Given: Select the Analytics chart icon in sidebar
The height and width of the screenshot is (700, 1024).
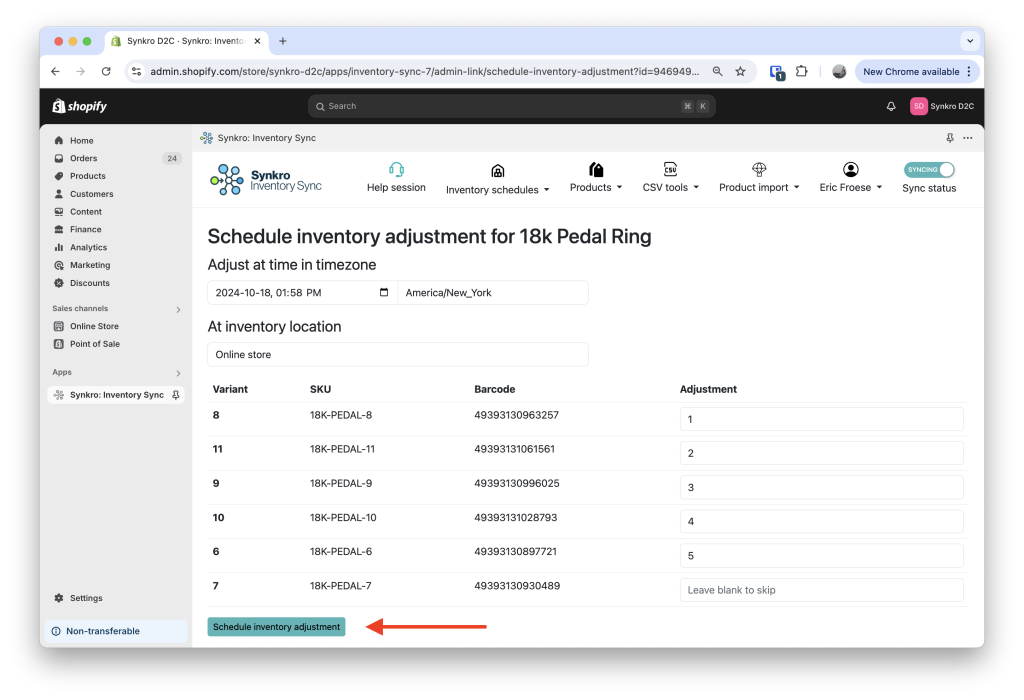Looking at the screenshot, I should coord(60,247).
